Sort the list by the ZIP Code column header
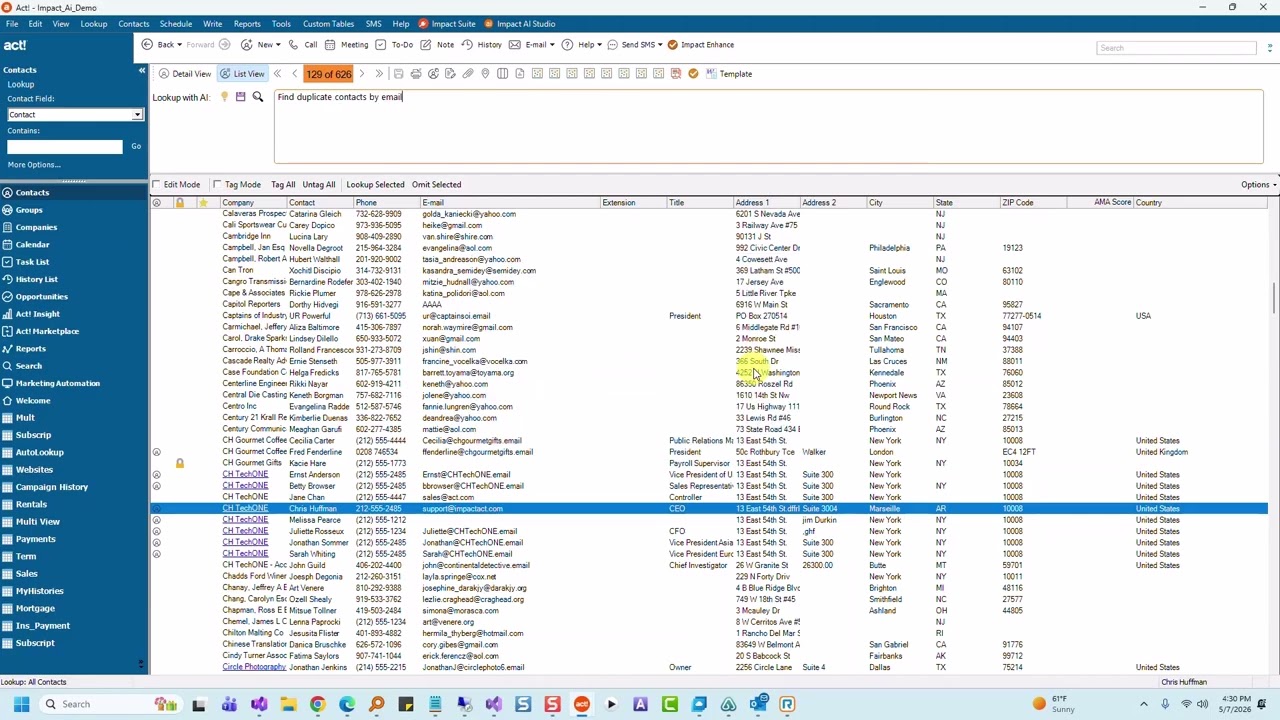The height and width of the screenshot is (720, 1280). pos(1032,203)
